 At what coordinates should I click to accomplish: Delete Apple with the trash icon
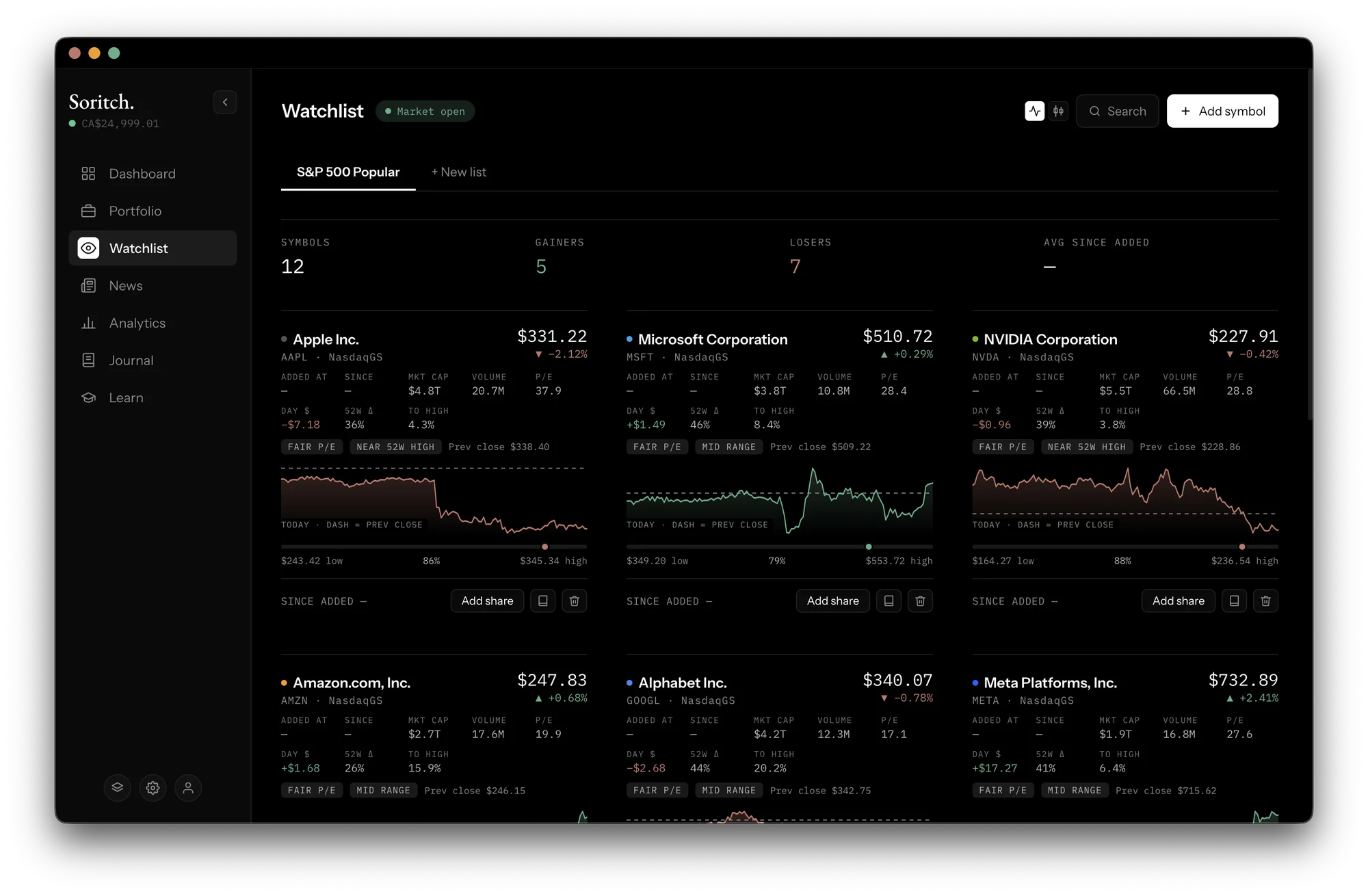tap(575, 601)
